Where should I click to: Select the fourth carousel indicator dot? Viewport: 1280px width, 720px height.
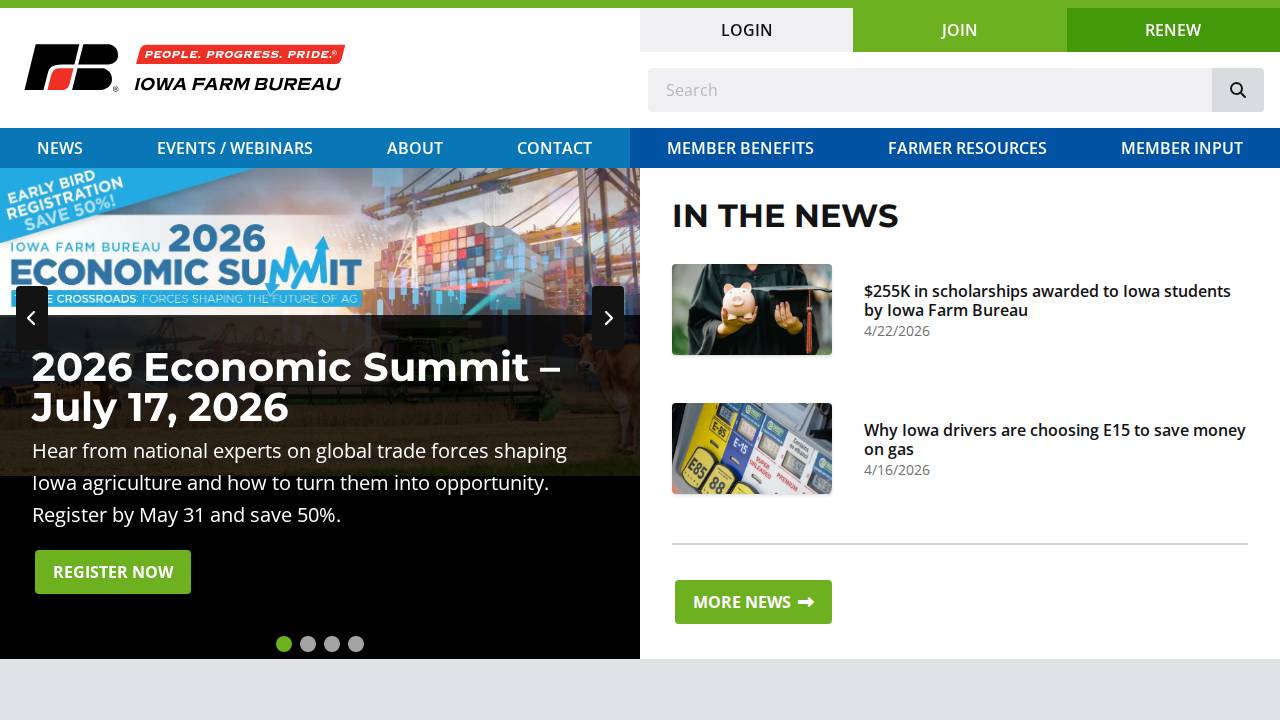click(x=356, y=644)
